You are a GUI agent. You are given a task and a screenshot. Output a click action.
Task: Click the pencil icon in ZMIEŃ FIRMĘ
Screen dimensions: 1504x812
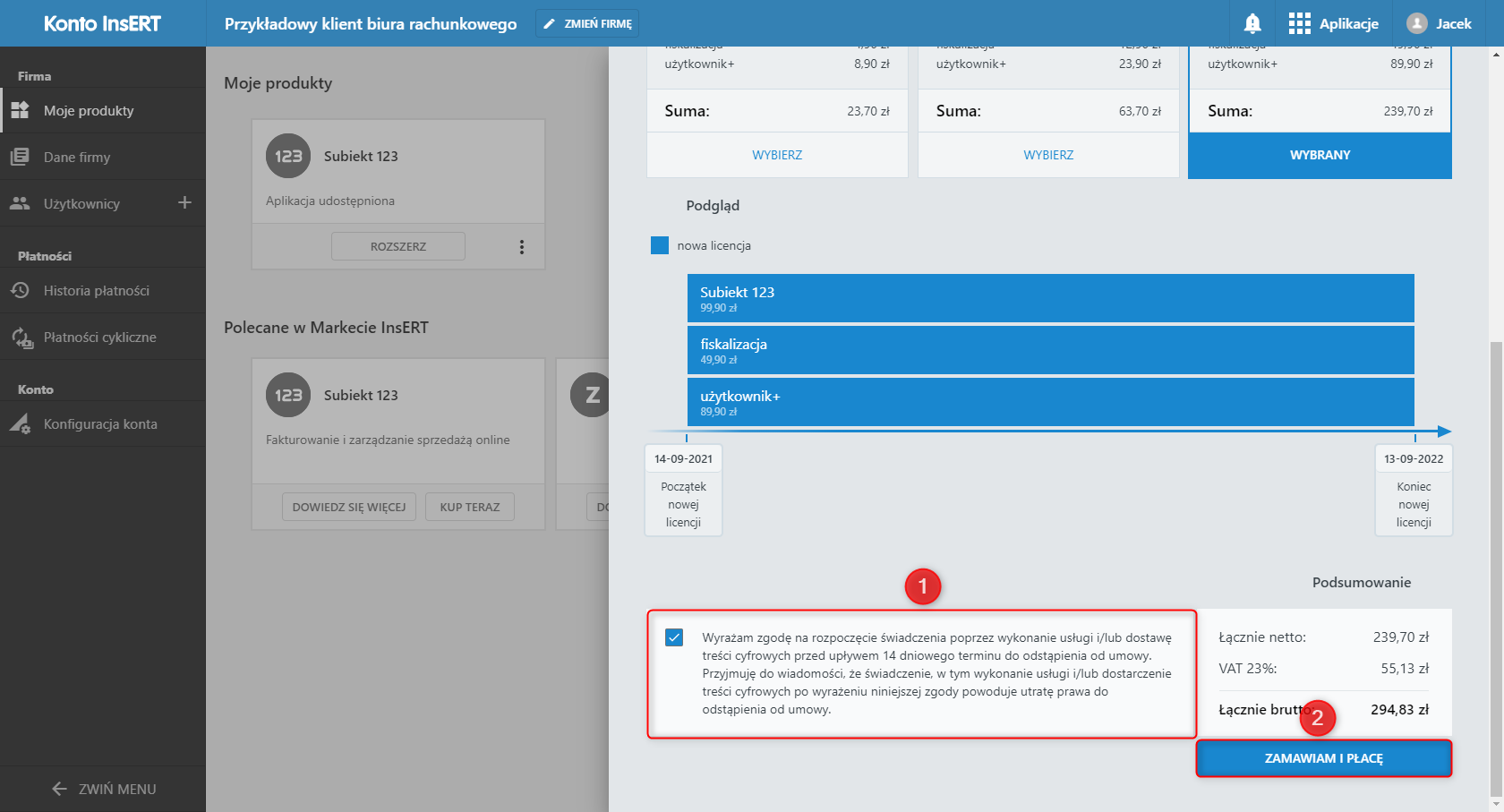(x=549, y=24)
